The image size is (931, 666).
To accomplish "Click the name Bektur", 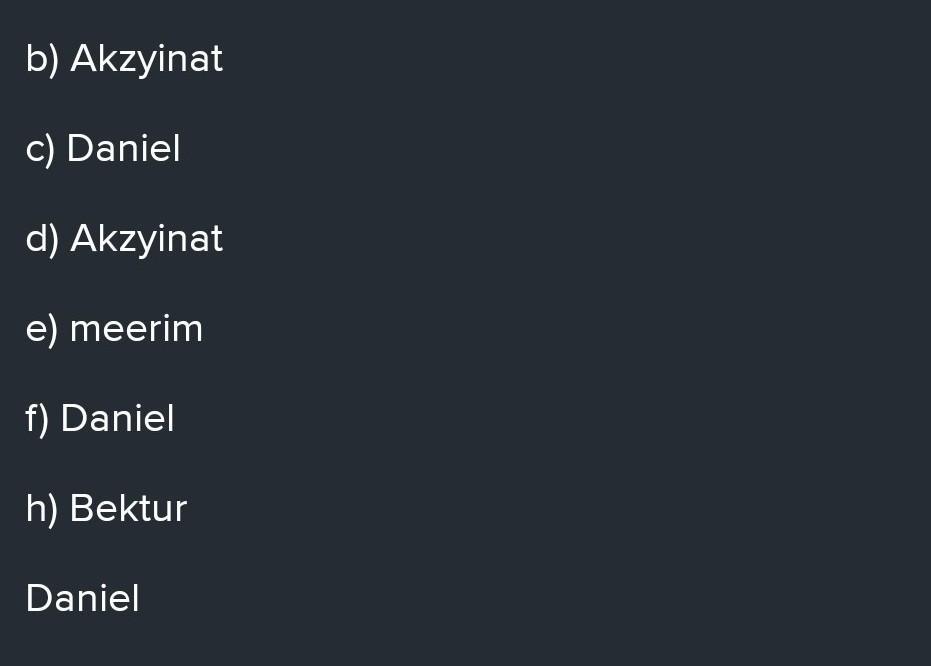I will coord(128,509).
